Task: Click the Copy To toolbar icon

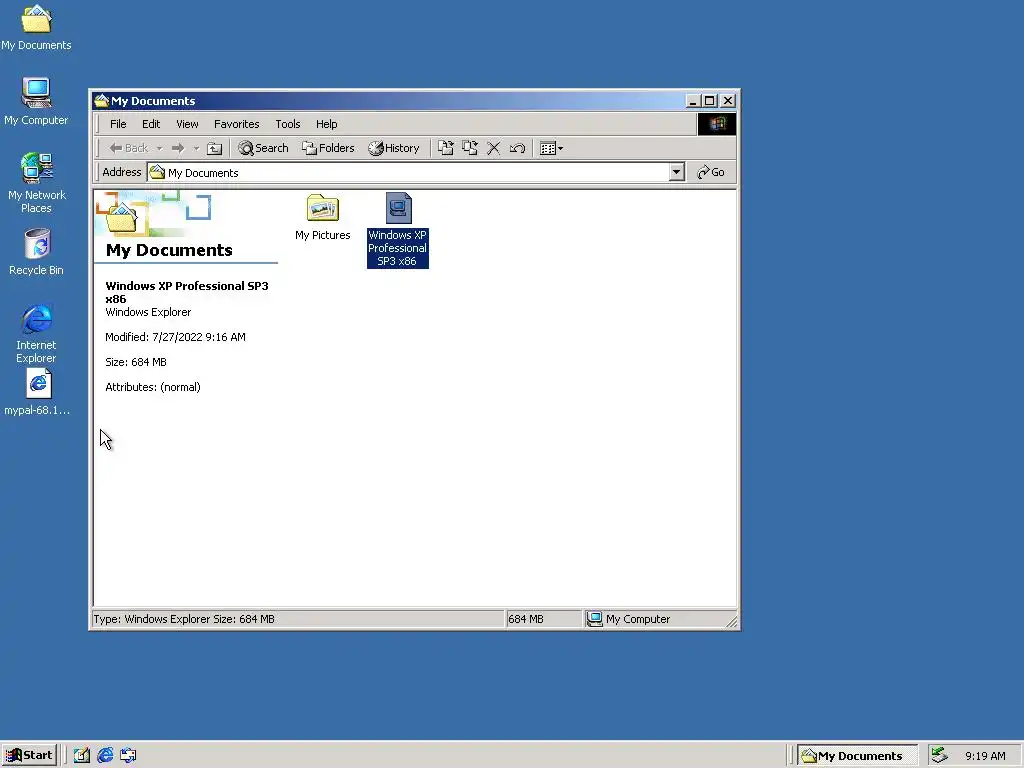Action: [x=470, y=148]
